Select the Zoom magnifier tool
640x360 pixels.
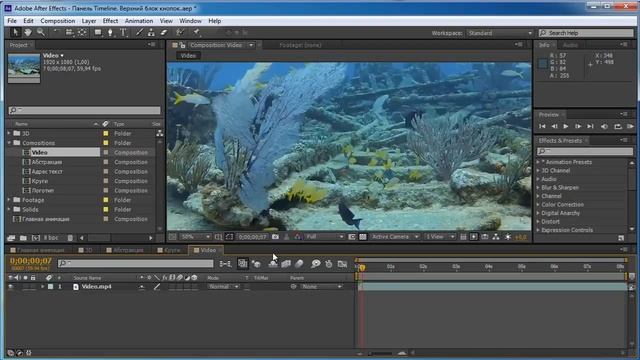pyautogui.click(x=40, y=32)
